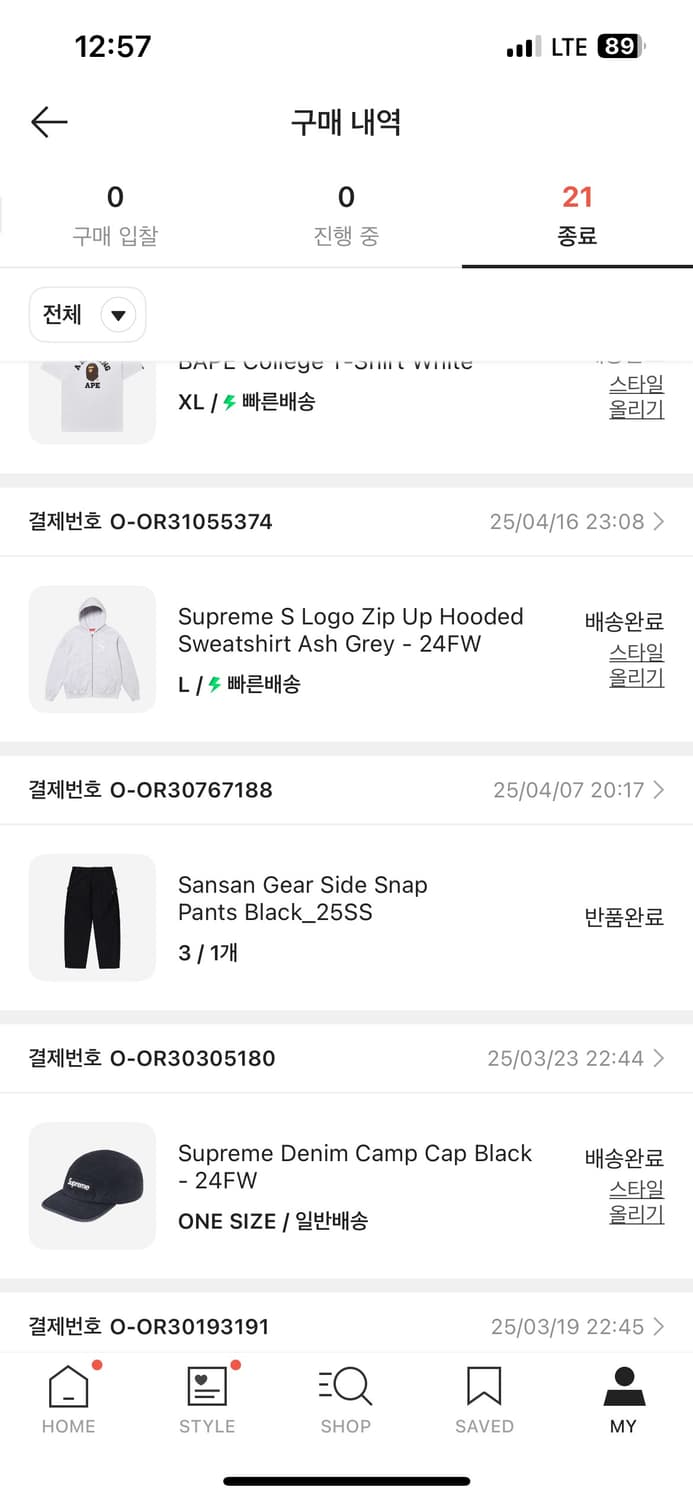The image size is (693, 1500).
Task: Open the HOME tab icon
Action: (69, 1387)
